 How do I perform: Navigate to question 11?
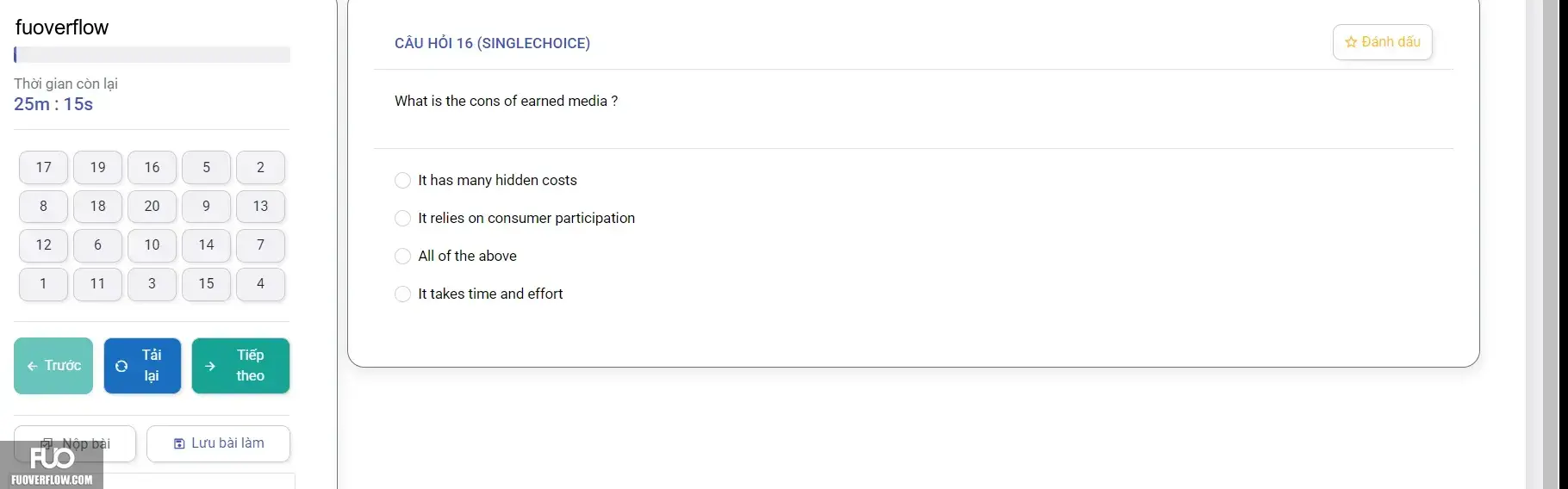point(97,283)
